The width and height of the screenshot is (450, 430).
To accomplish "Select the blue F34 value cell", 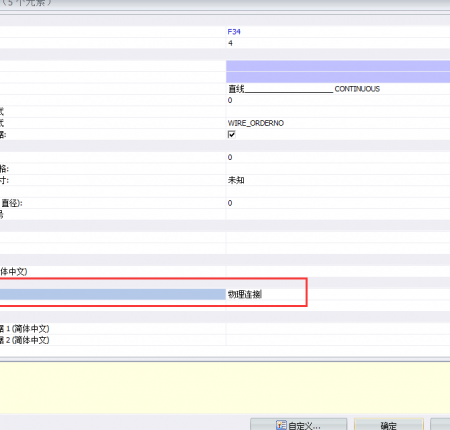I will tap(338, 32).
